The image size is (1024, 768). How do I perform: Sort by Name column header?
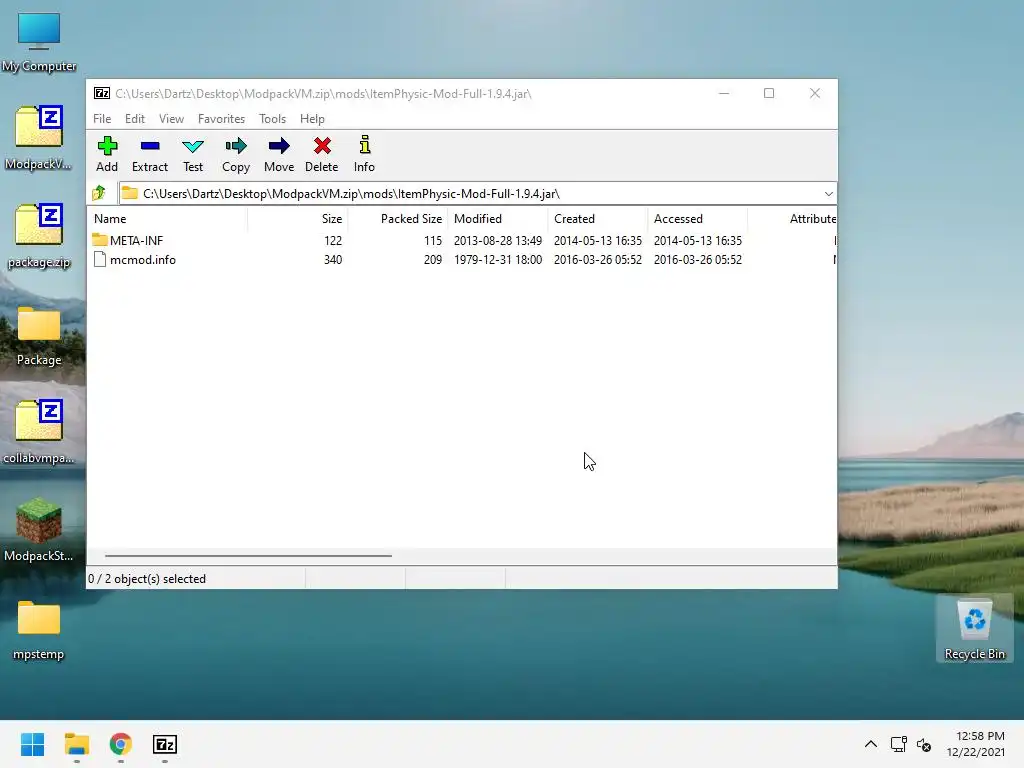point(167,219)
